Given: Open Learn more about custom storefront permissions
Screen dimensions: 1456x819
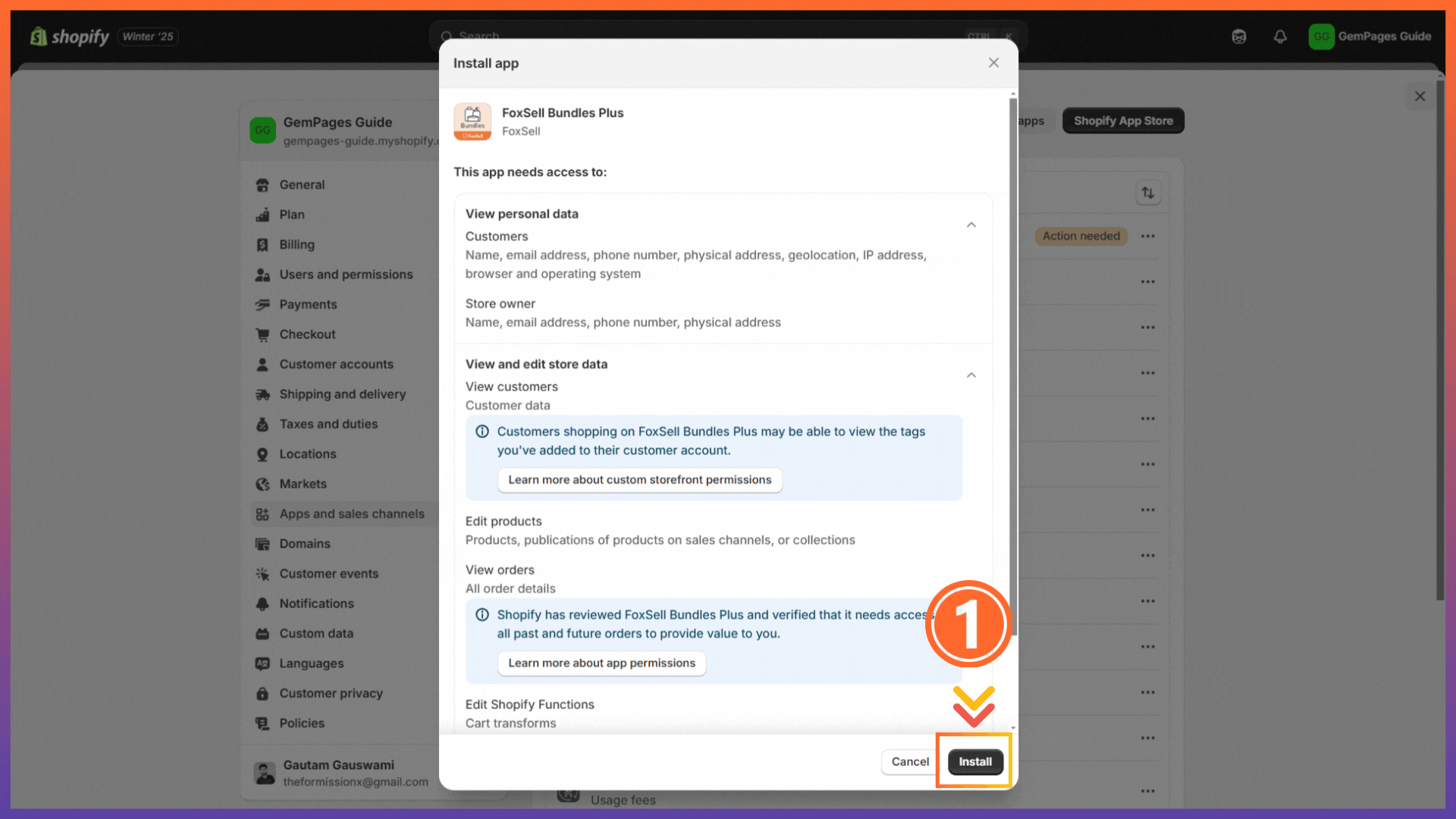Looking at the screenshot, I should 639,480.
